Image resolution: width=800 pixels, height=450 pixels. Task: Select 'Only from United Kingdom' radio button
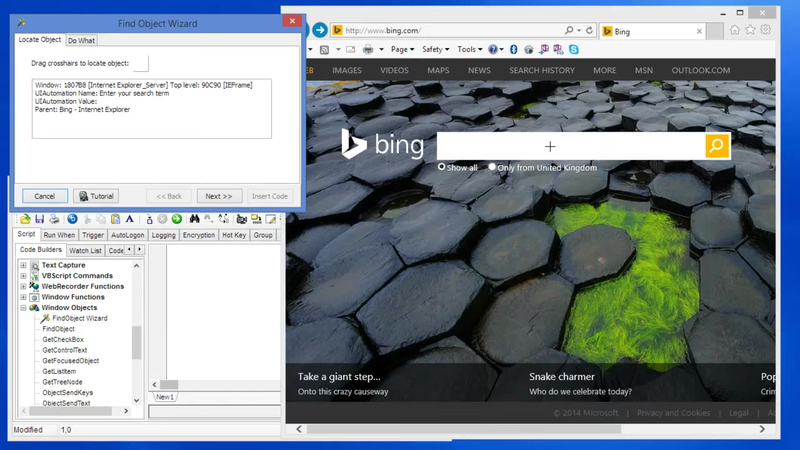pos(492,167)
